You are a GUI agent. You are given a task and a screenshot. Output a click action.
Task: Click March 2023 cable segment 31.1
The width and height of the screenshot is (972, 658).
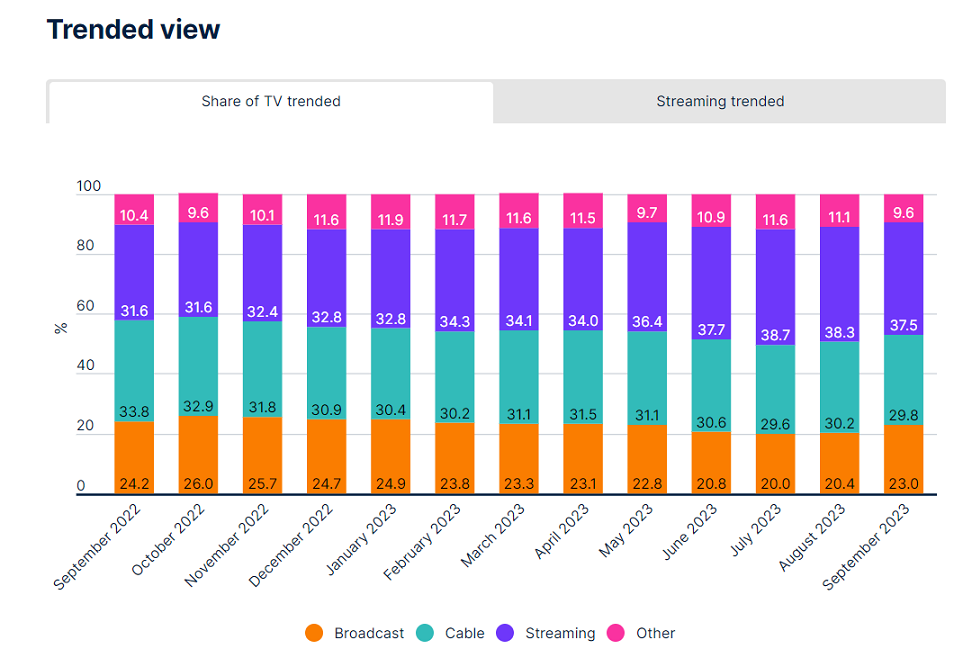(x=518, y=377)
